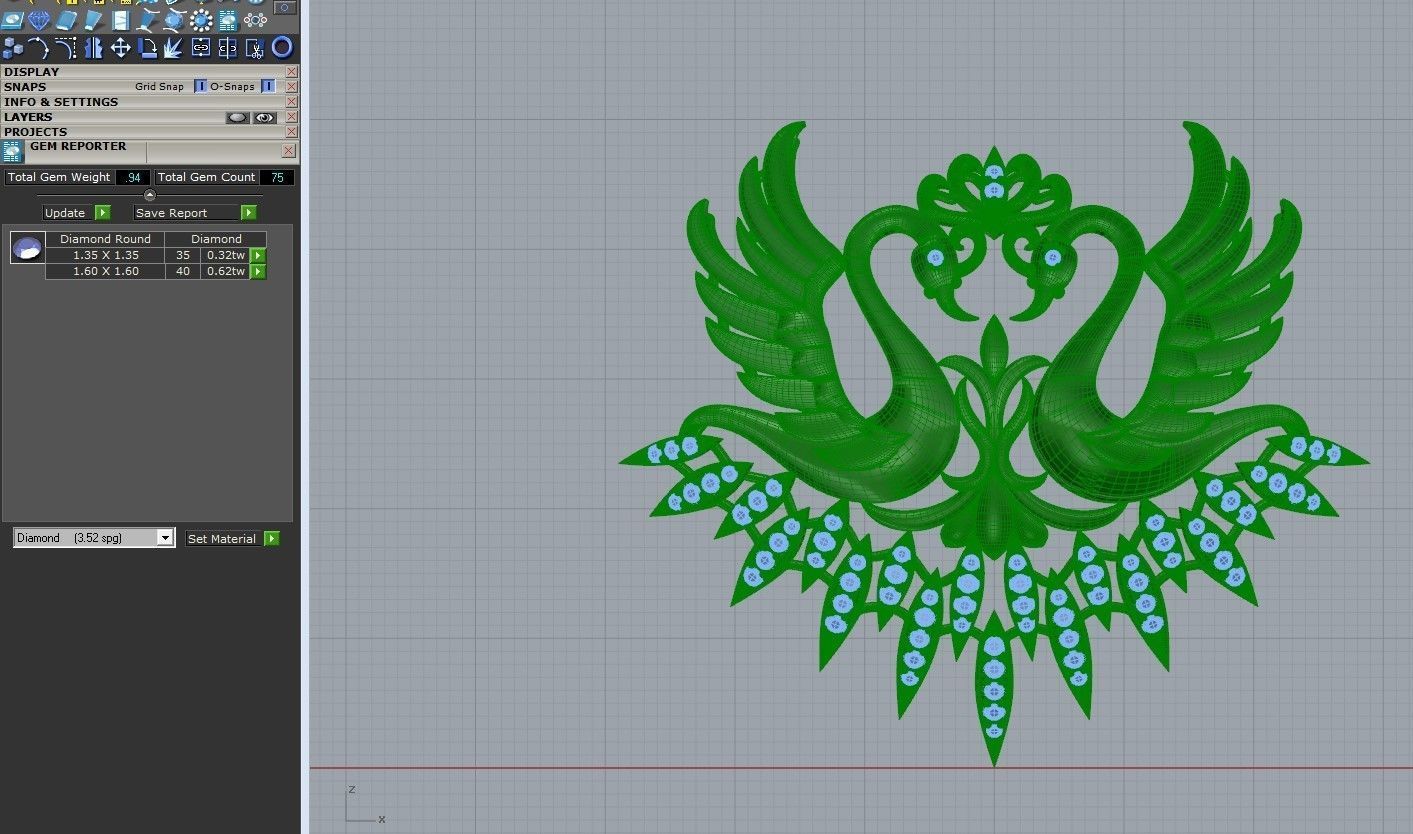Expand the LAYERS panel header
Viewport: 1413px width, 834px height.
pos(28,117)
